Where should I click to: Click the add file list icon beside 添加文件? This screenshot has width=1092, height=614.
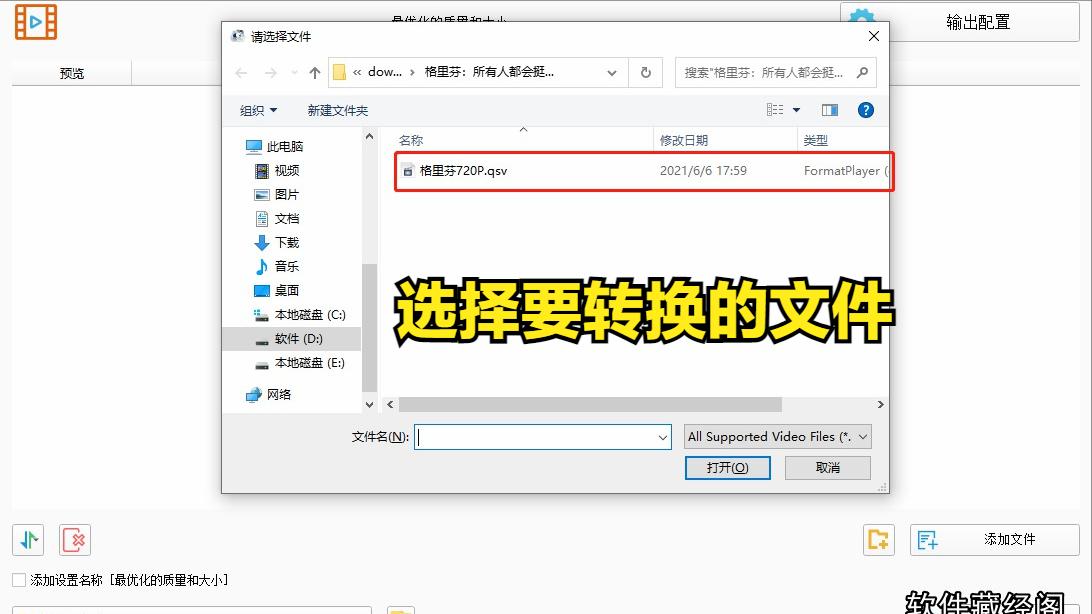(x=926, y=539)
